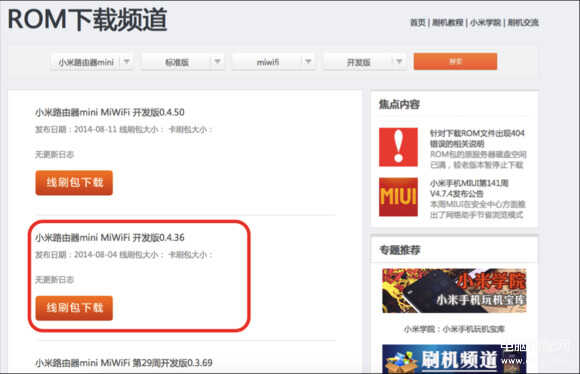
Task: Click the red exclamation mark icon
Action: [x=398, y=147]
